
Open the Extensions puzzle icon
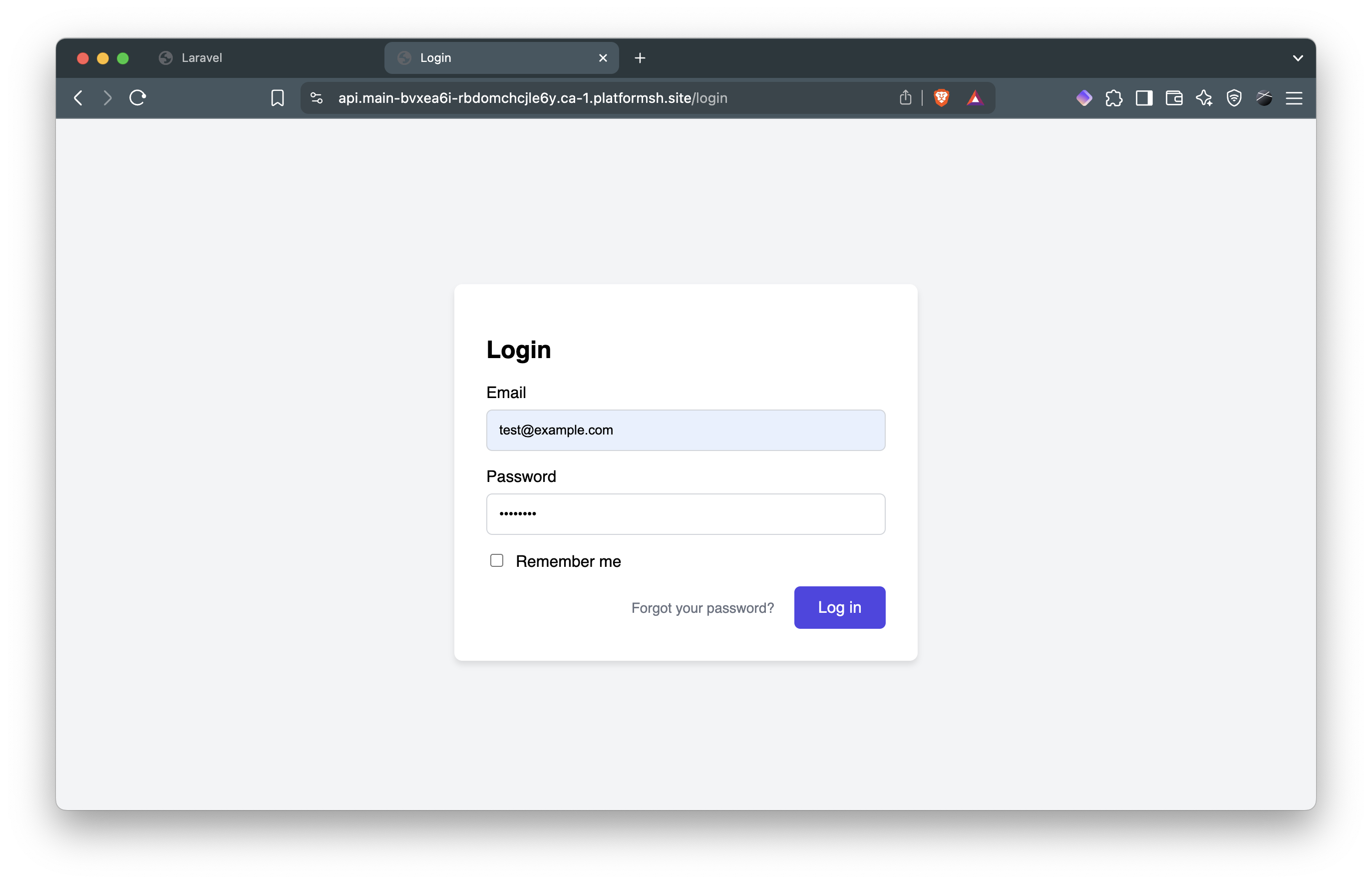(x=1114, y=98)
